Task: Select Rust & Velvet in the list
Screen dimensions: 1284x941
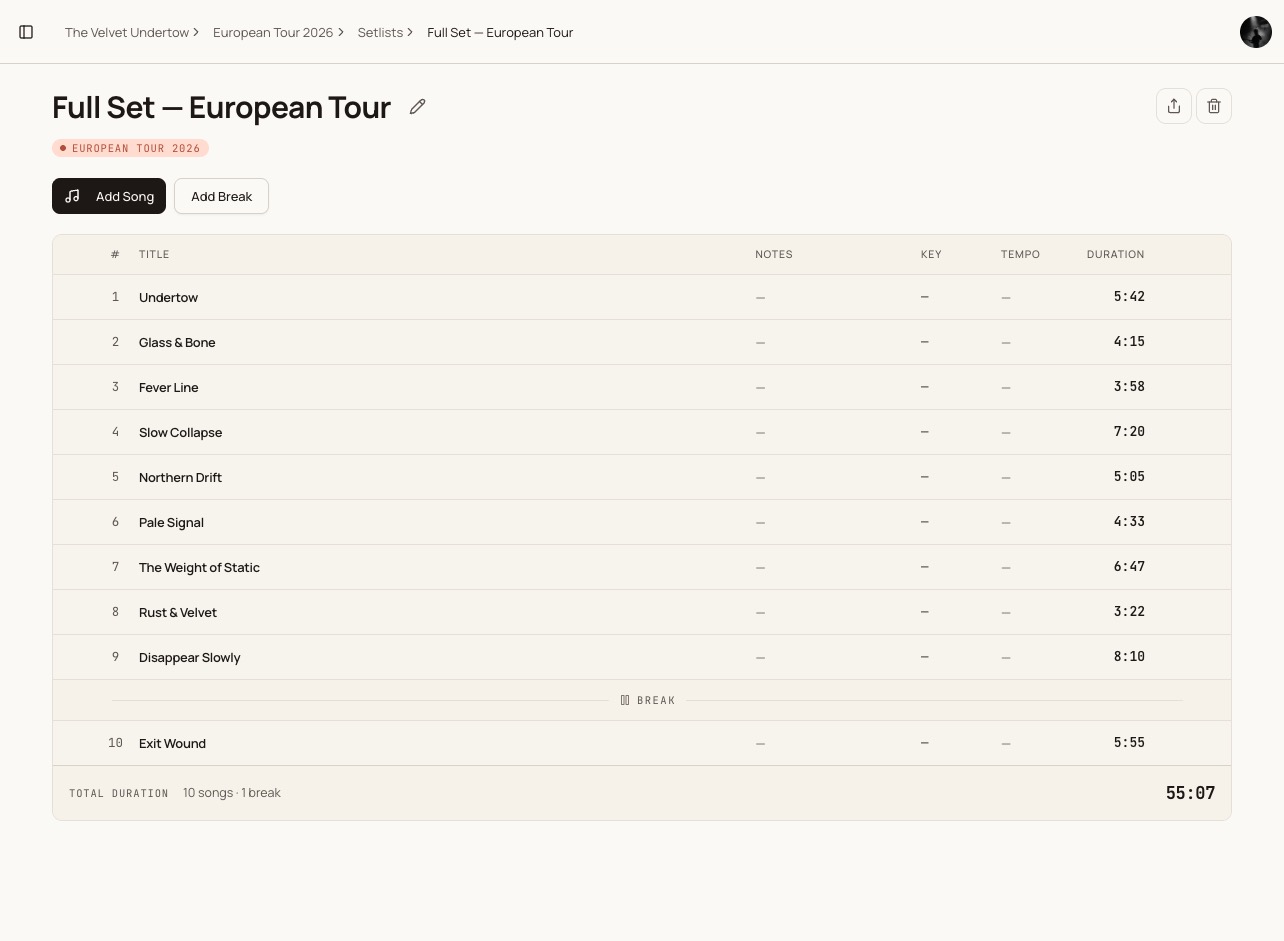Action: (178, 612)
